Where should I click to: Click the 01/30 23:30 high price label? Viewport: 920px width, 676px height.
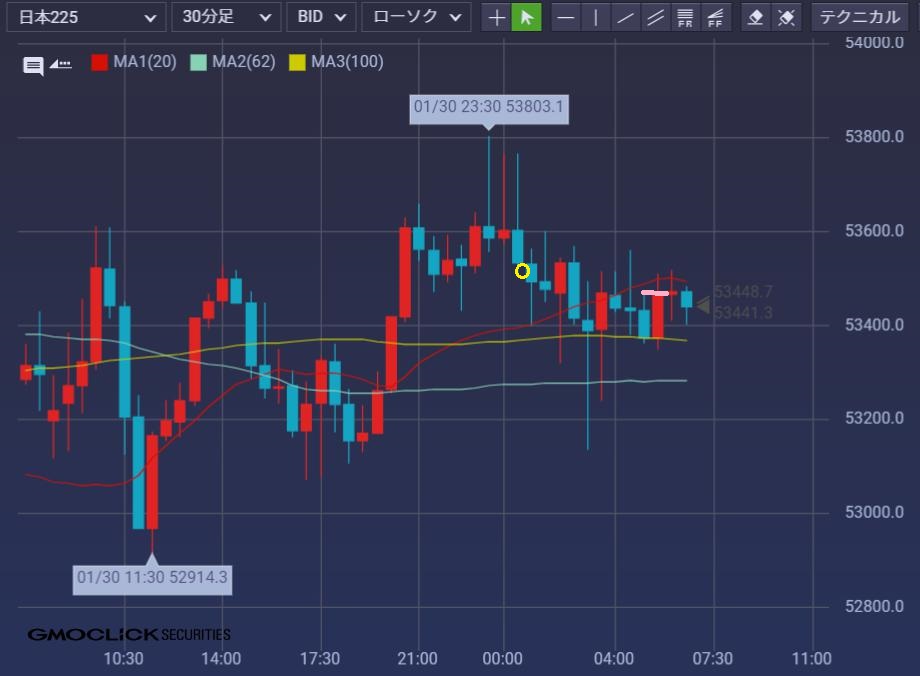point(489,107)
